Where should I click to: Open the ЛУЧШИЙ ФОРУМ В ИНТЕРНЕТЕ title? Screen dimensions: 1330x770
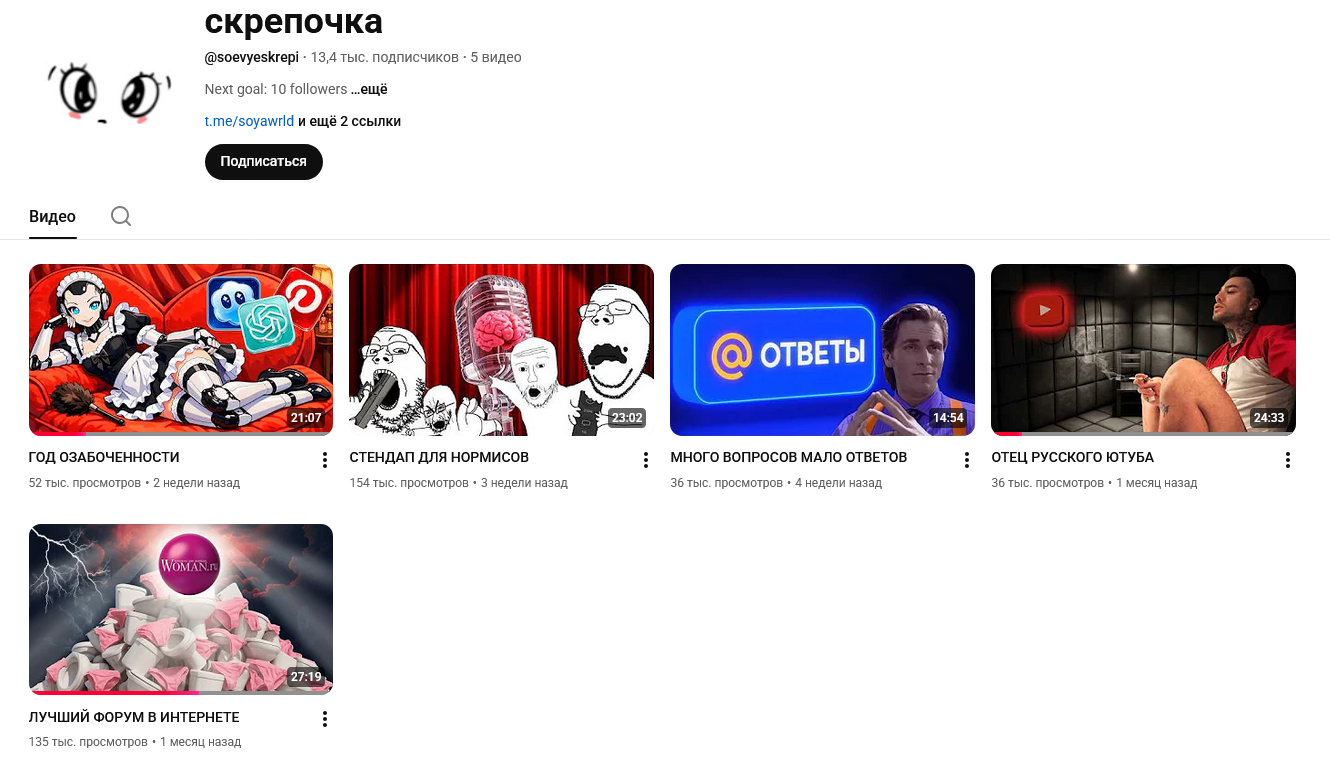pyautogui.click(x=134, y=717)
